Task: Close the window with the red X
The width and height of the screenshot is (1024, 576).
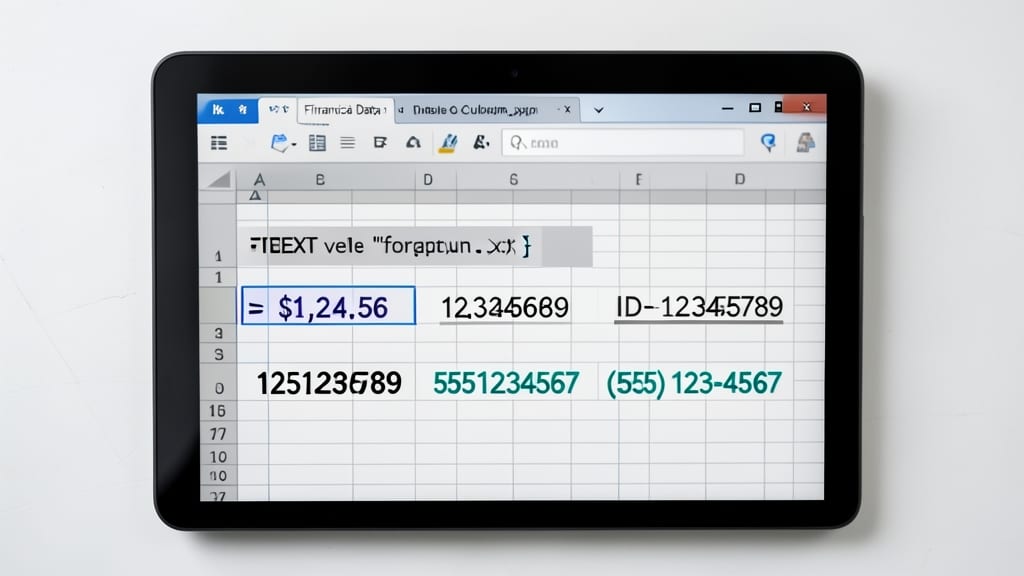Action: pyautogui.click(x=806, y=107)
